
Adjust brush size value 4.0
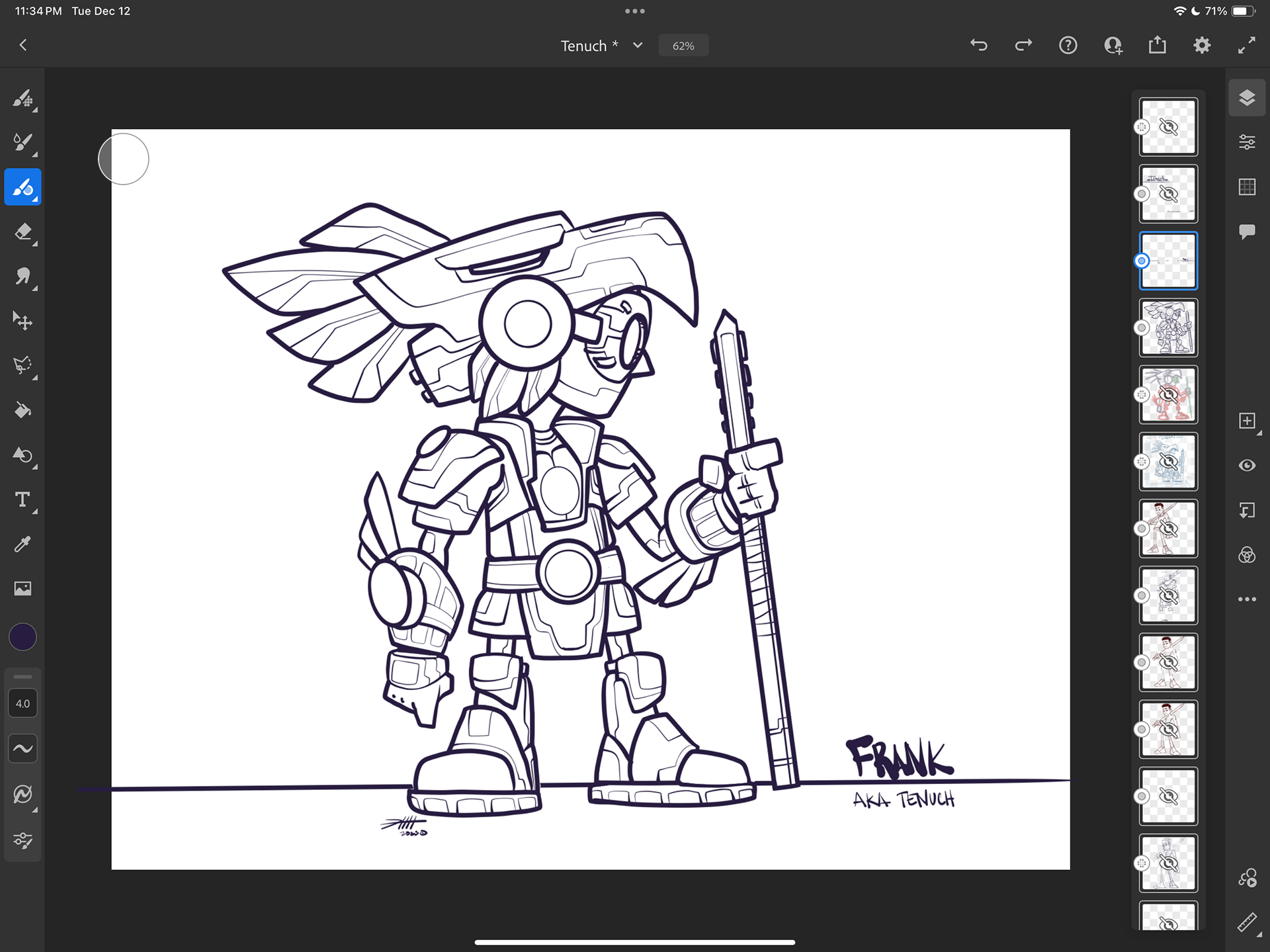click(23, 703)
